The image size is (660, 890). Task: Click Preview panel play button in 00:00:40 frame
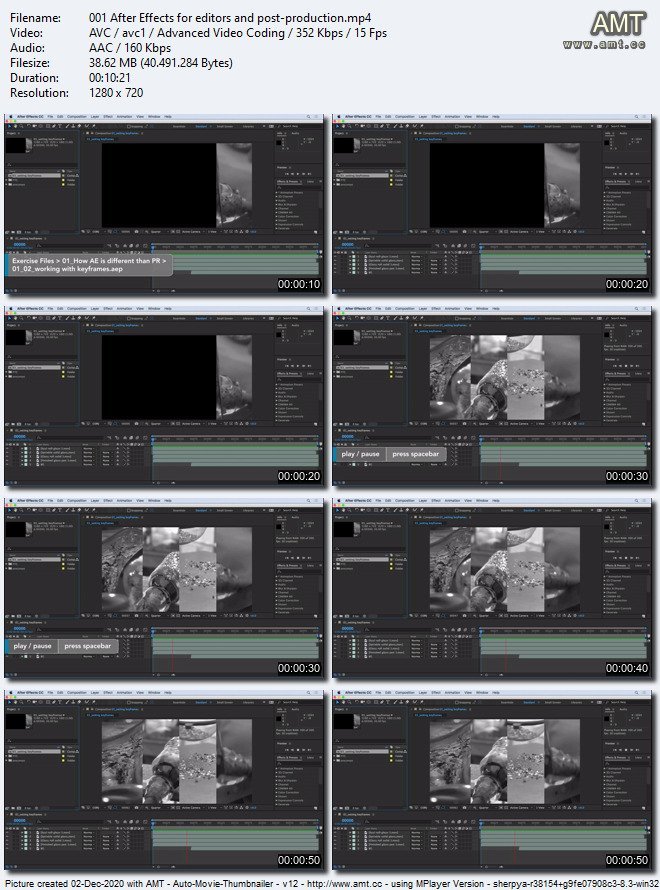pyautogui.click(x=625, y=558)
